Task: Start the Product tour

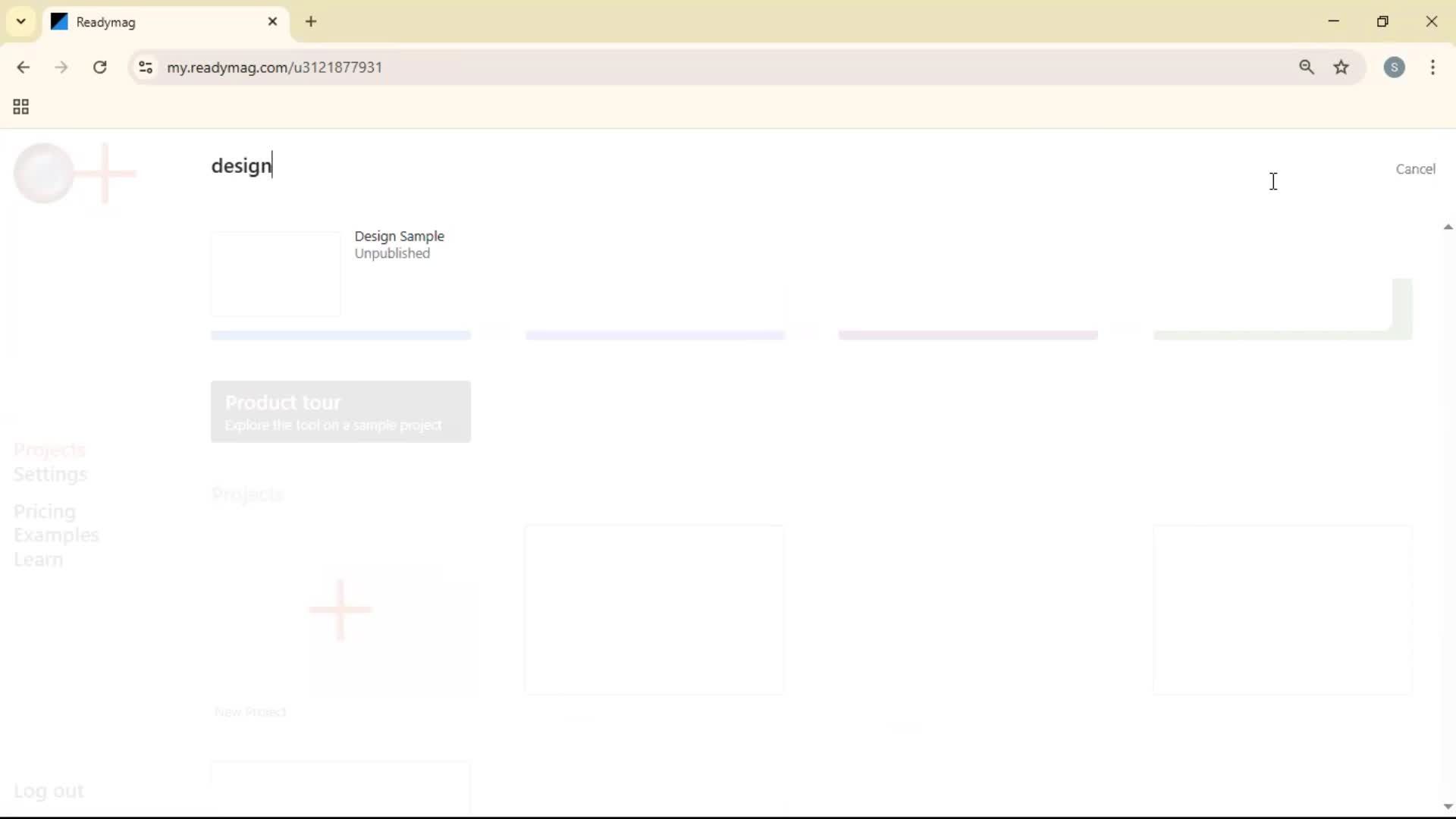Action: 340,411
